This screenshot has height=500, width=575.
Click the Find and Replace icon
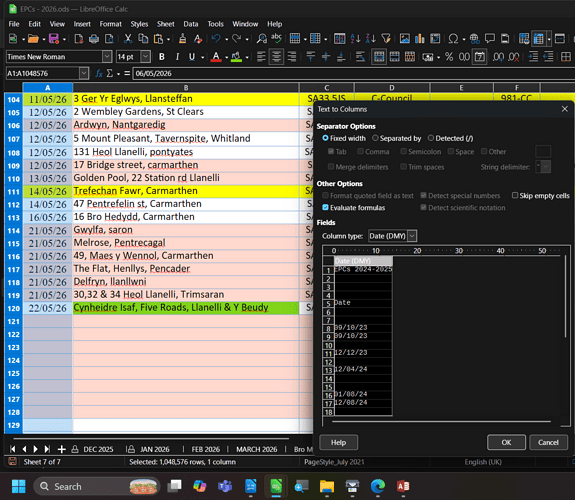[x=261, y=39]
